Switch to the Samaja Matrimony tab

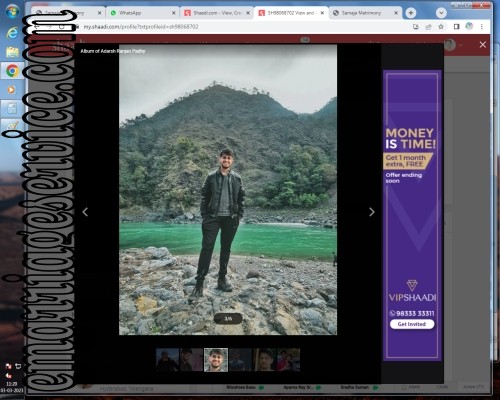366,13
